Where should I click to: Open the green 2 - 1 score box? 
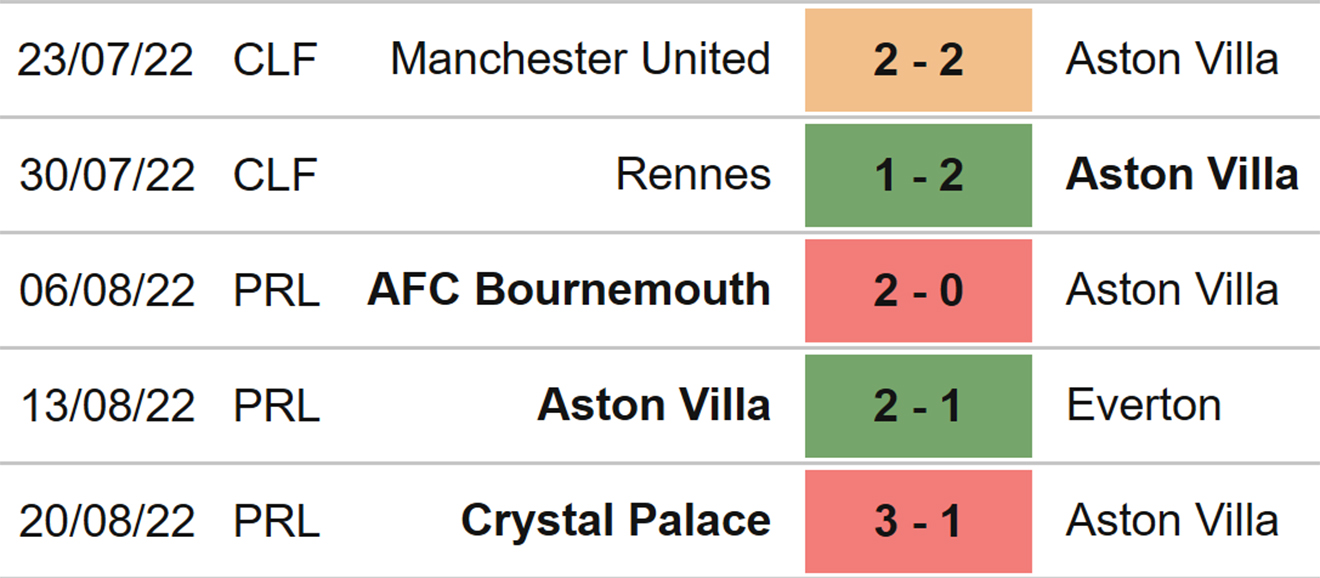pos(918,406)
